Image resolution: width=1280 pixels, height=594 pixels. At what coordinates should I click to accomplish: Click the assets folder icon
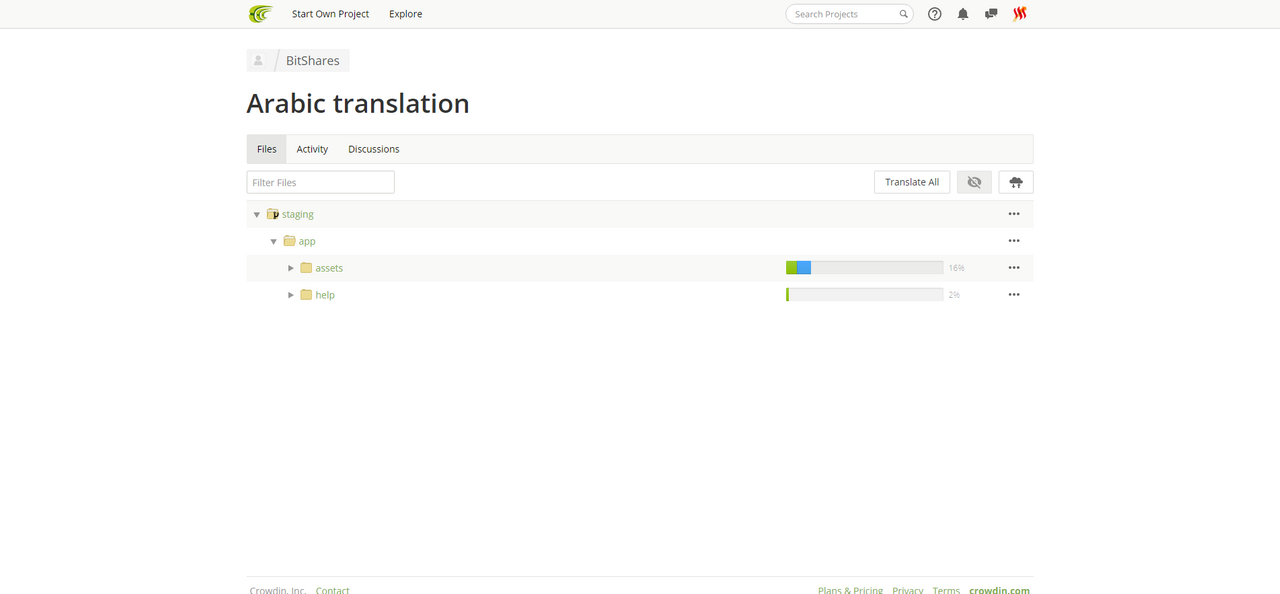306,268
